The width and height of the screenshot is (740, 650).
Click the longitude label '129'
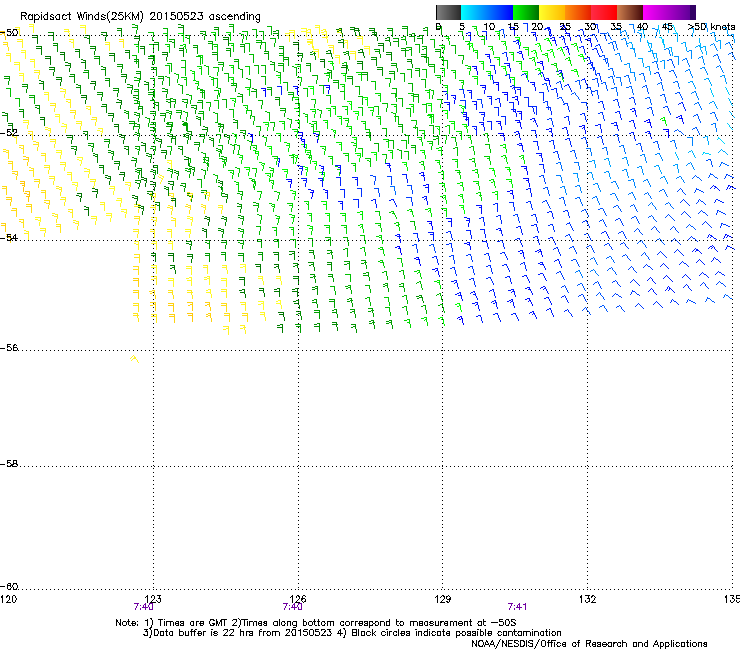[443, 599]
